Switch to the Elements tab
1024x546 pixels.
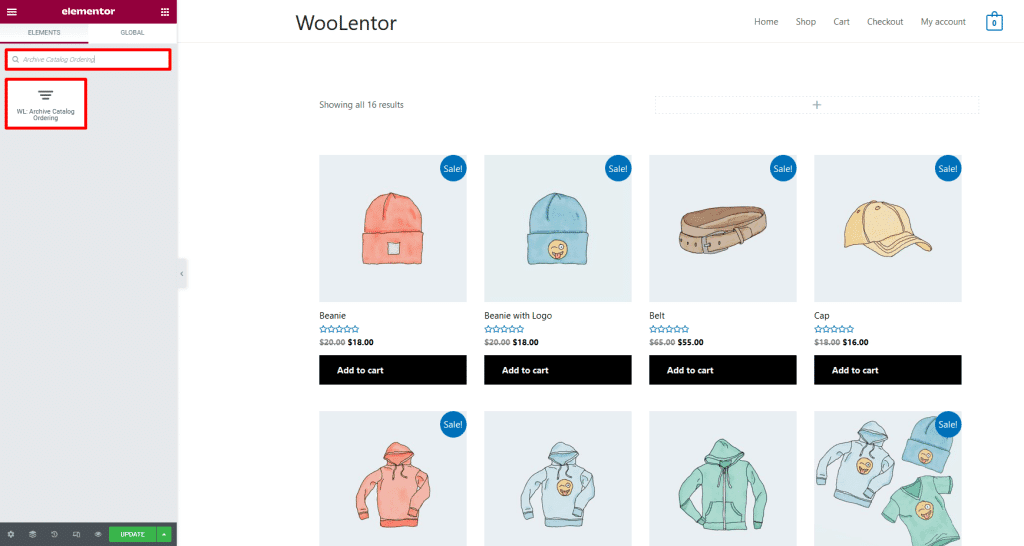[44, 33]
